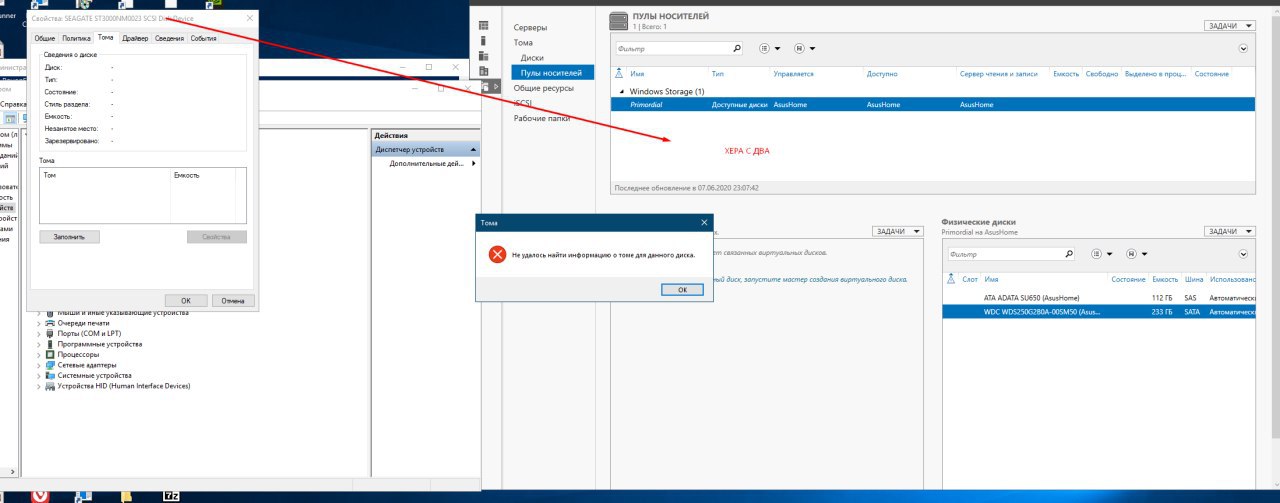Click search magnifier in pools filter
Screen dimensions: 1280x503
[x=738, y=48]
